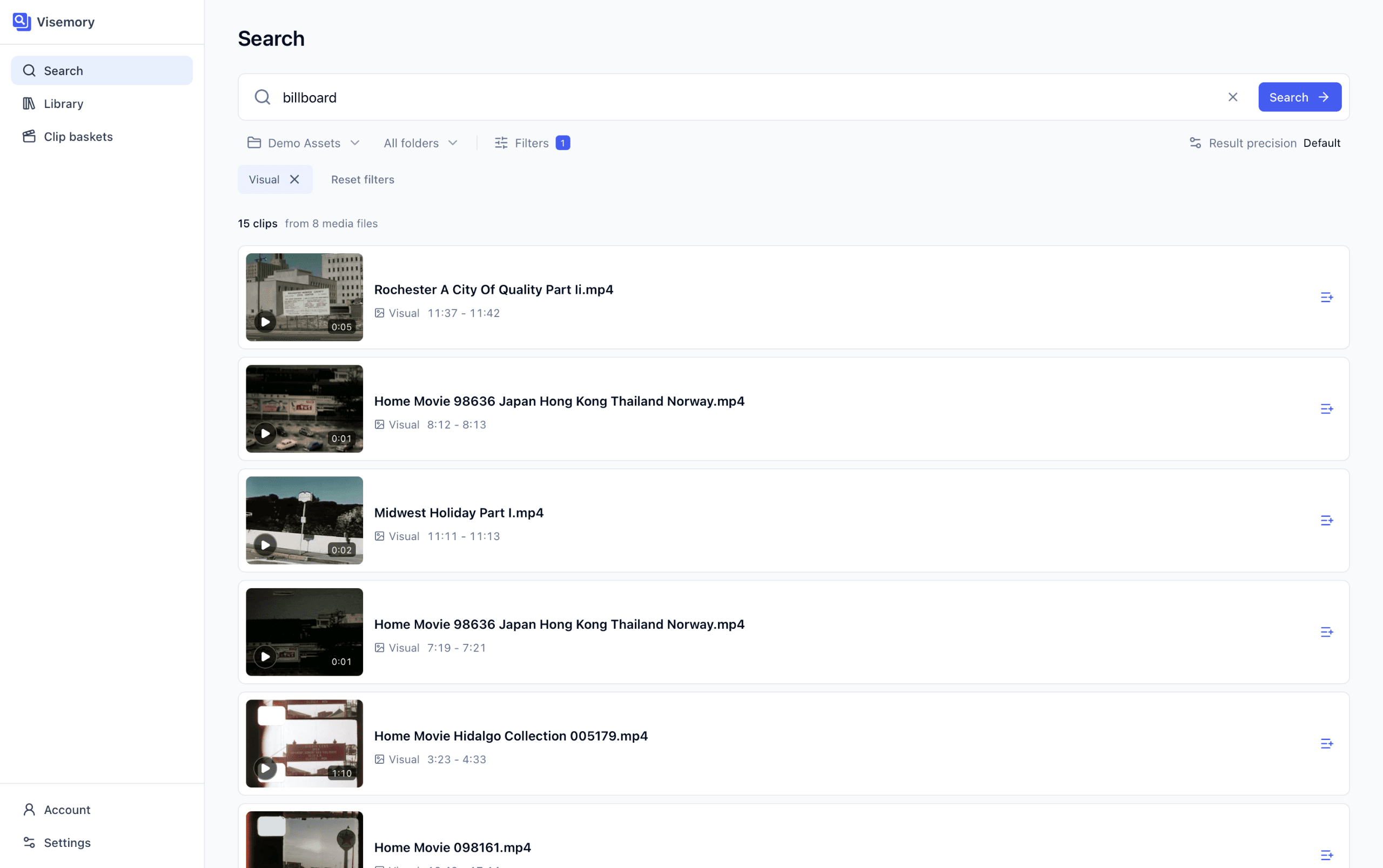Click Reset filters link
This screenshot has height=868, width=1383.
(x=363, y=180)
